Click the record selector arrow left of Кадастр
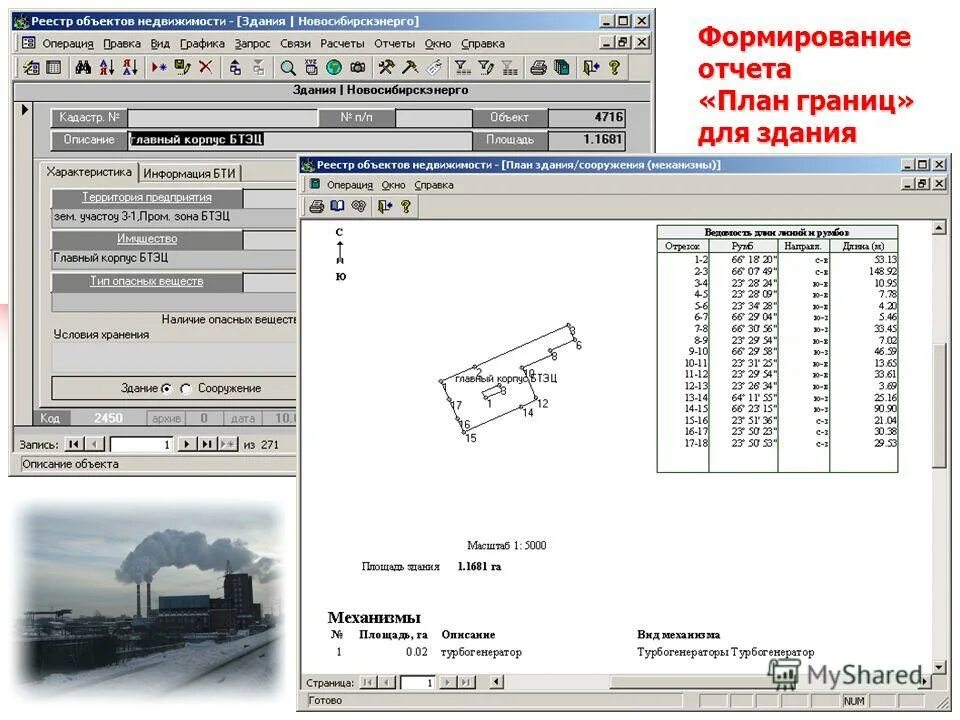 click(x=24, y=110)
